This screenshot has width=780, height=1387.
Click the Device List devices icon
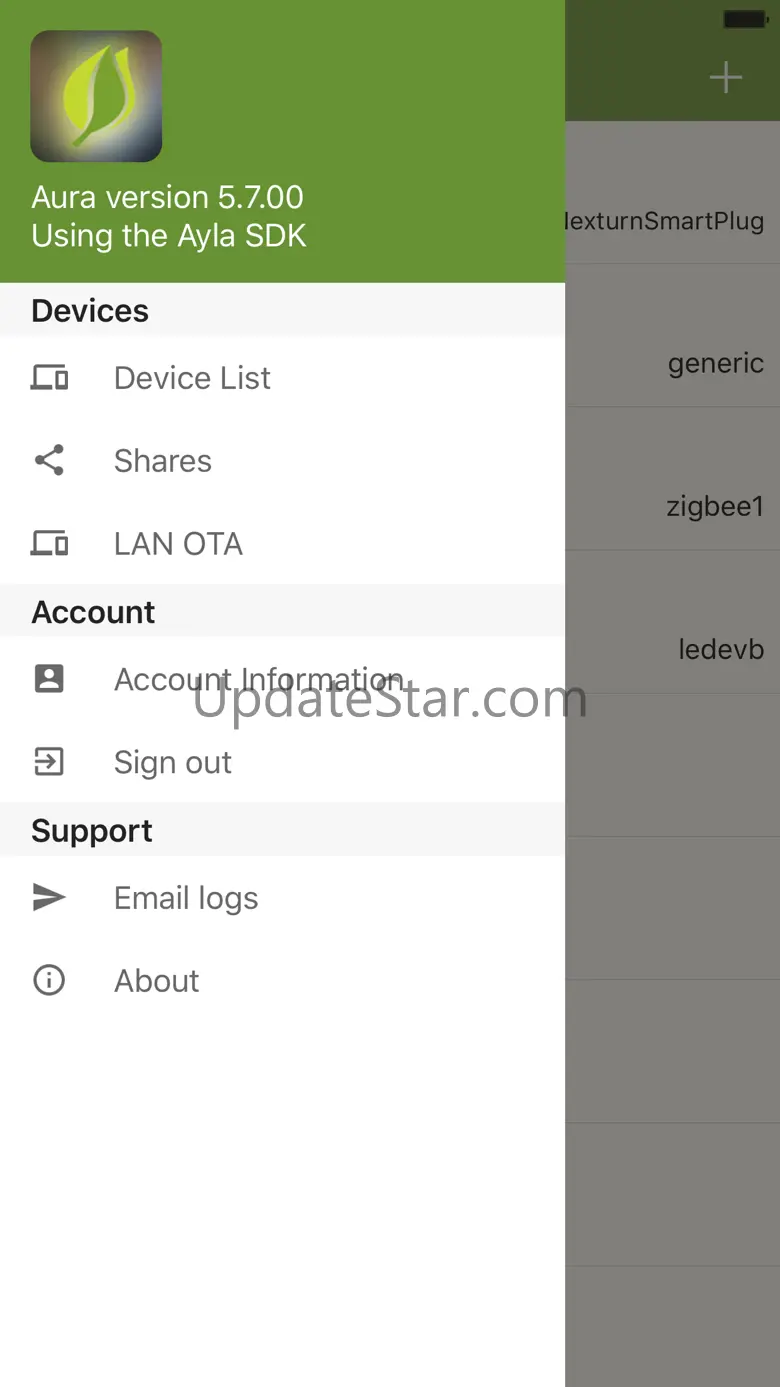[x=49, y=378]
